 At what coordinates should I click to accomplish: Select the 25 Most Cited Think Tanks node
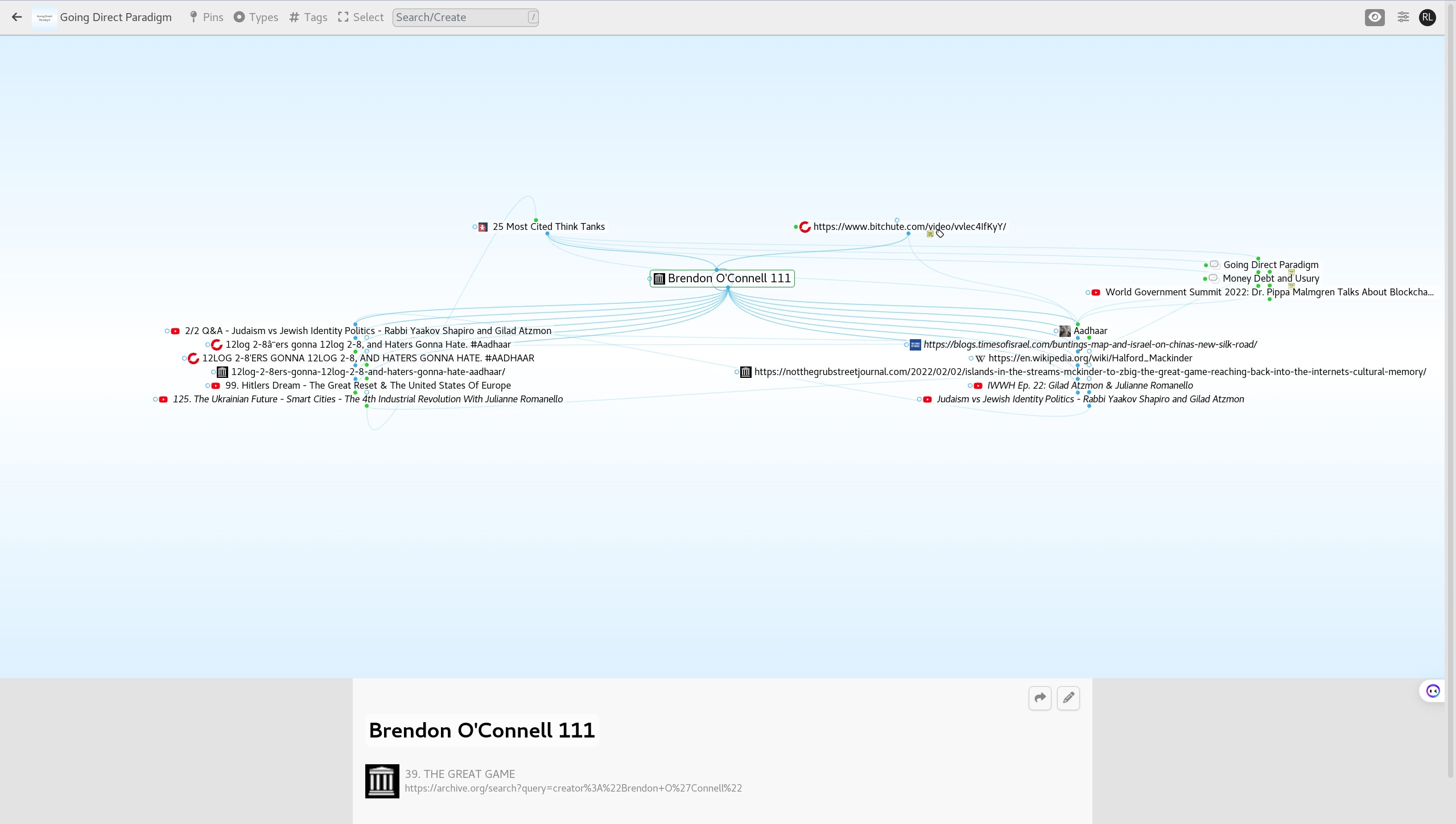[548, 226]
